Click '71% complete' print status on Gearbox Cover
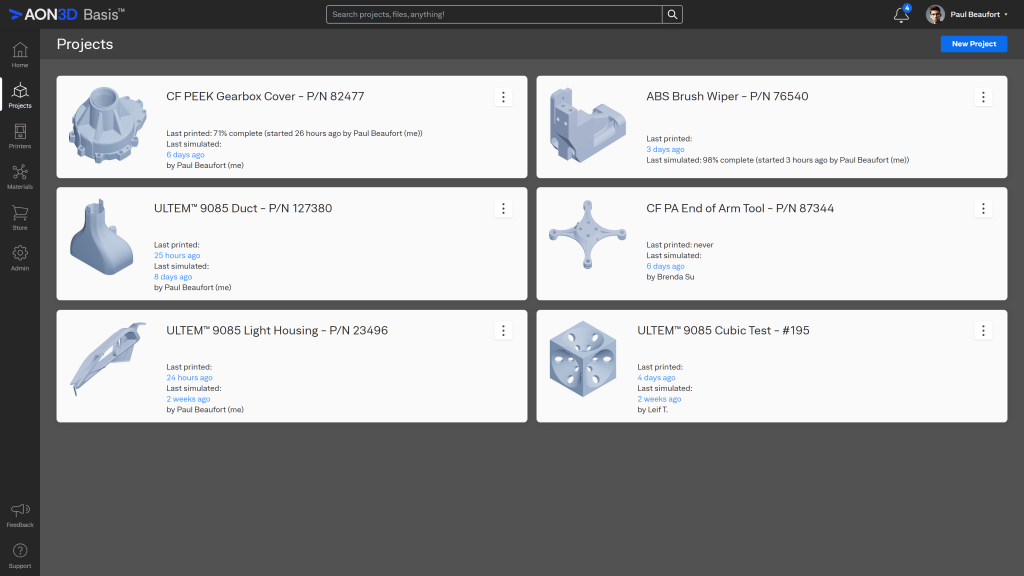The width and height of the screenshot is (1024, 576). coord(238,133)
